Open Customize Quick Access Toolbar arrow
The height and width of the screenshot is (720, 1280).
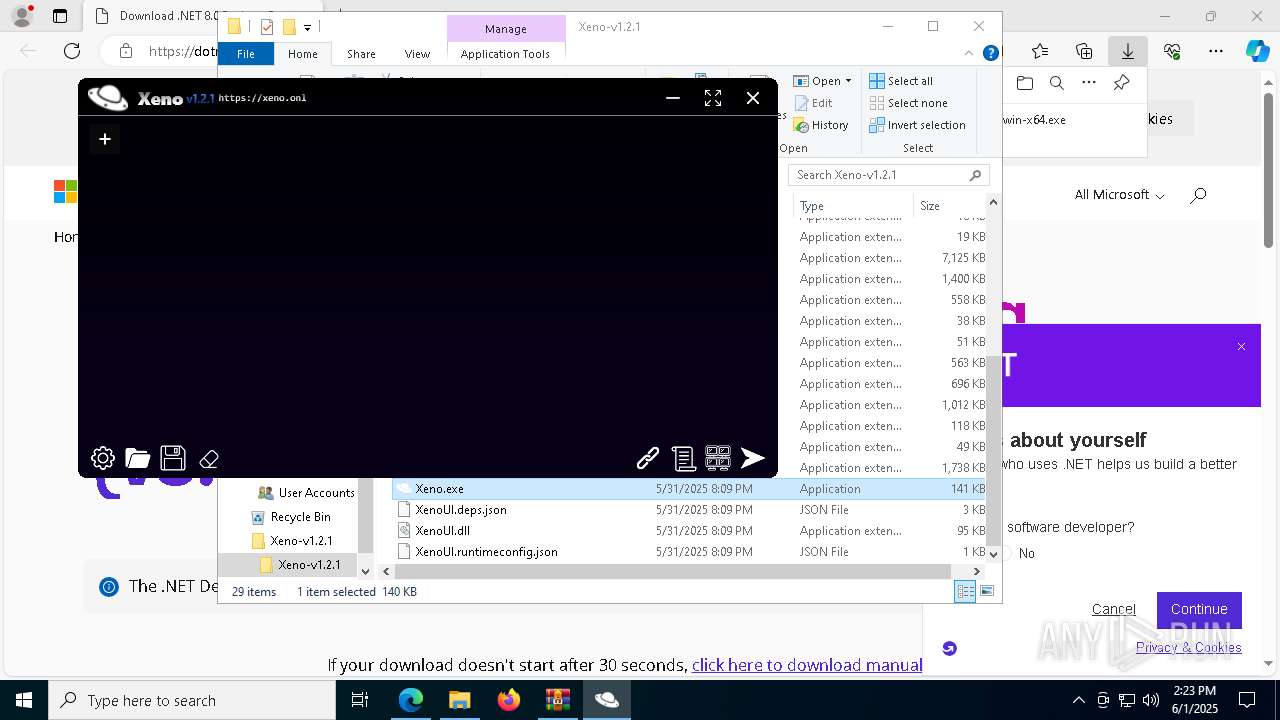(x=307, y=27)
